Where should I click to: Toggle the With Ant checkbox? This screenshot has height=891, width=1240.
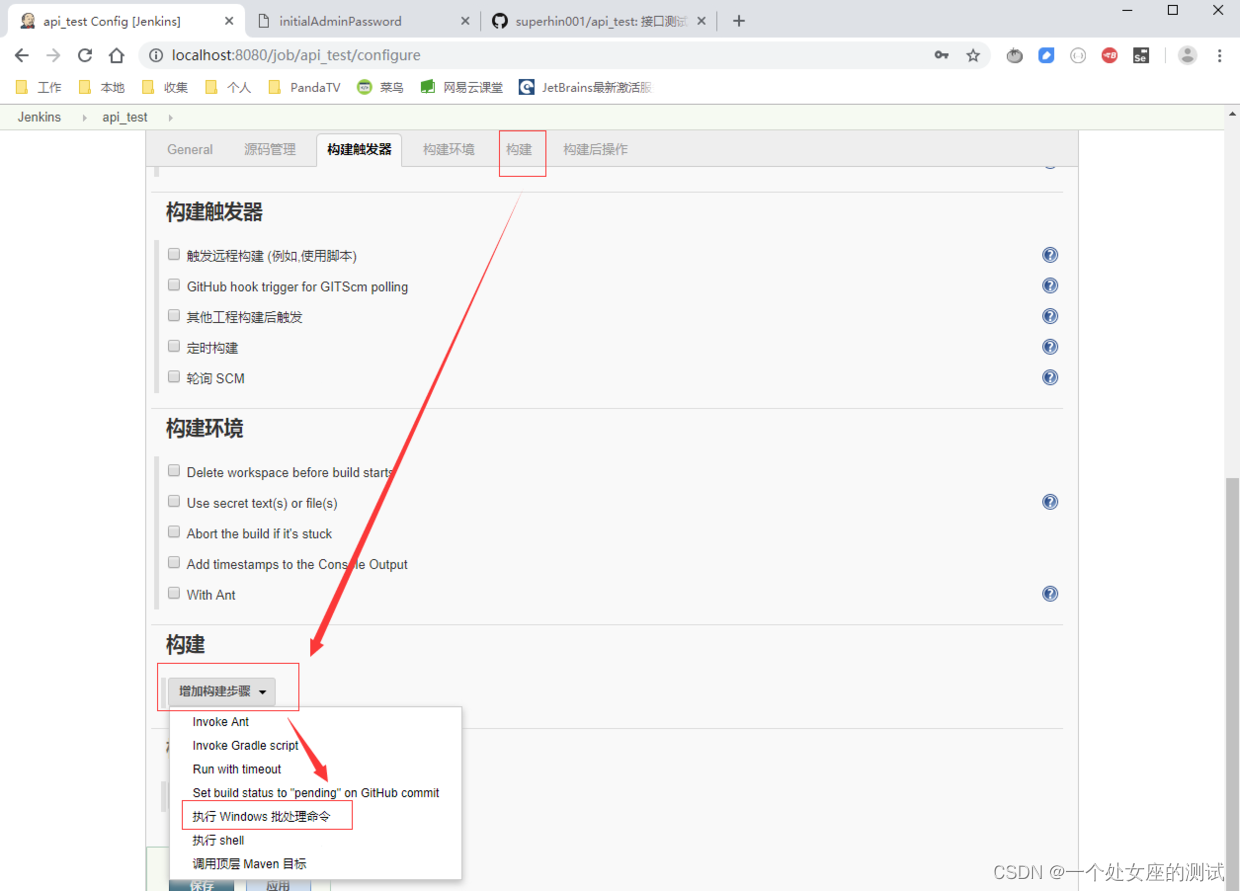click(x=174, y=593)
